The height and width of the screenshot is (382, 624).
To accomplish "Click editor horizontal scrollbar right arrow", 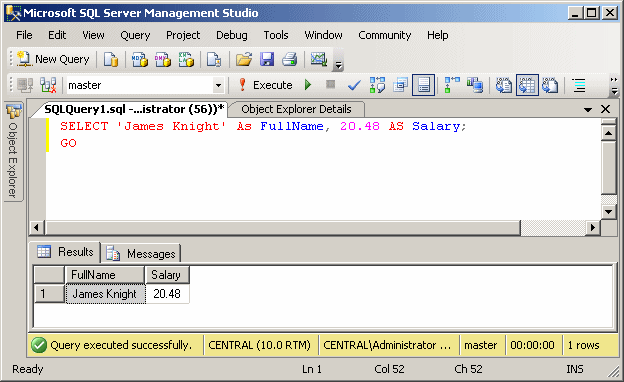I will click(593, 228).
